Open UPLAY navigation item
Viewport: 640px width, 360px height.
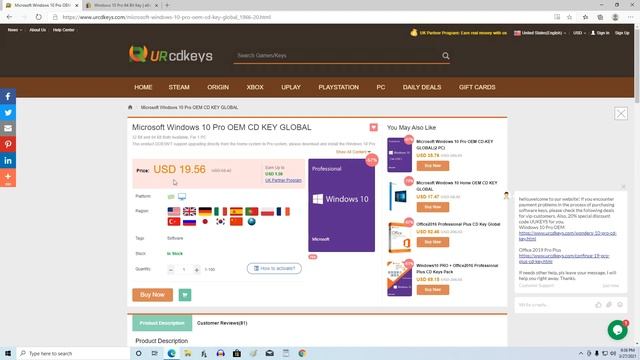point(291,87)
